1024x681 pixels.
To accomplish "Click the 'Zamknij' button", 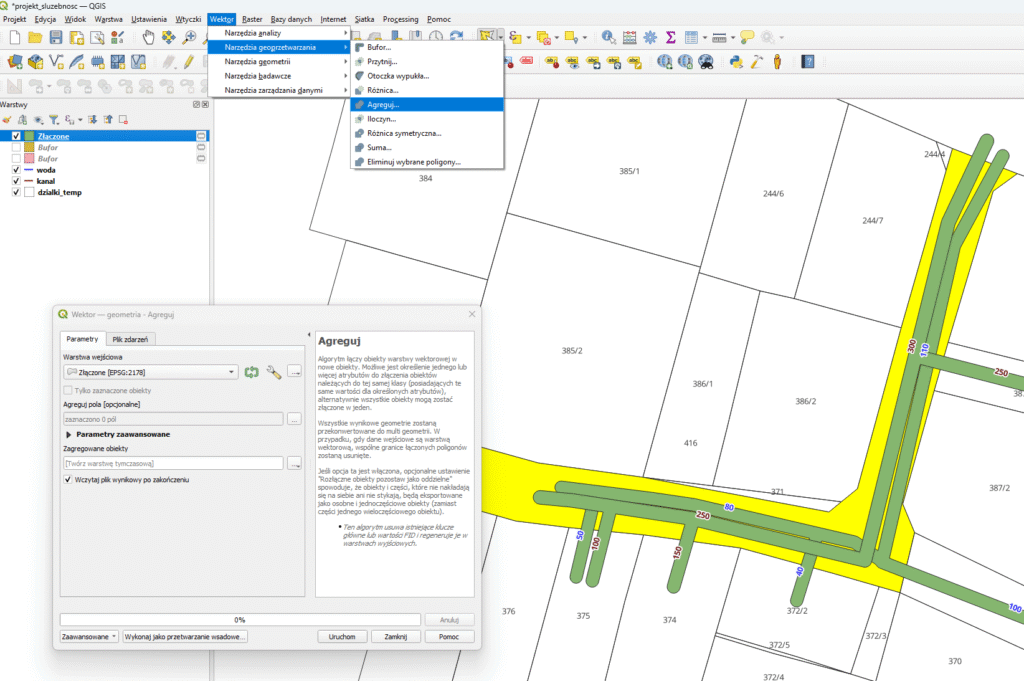I will (395, 636).
